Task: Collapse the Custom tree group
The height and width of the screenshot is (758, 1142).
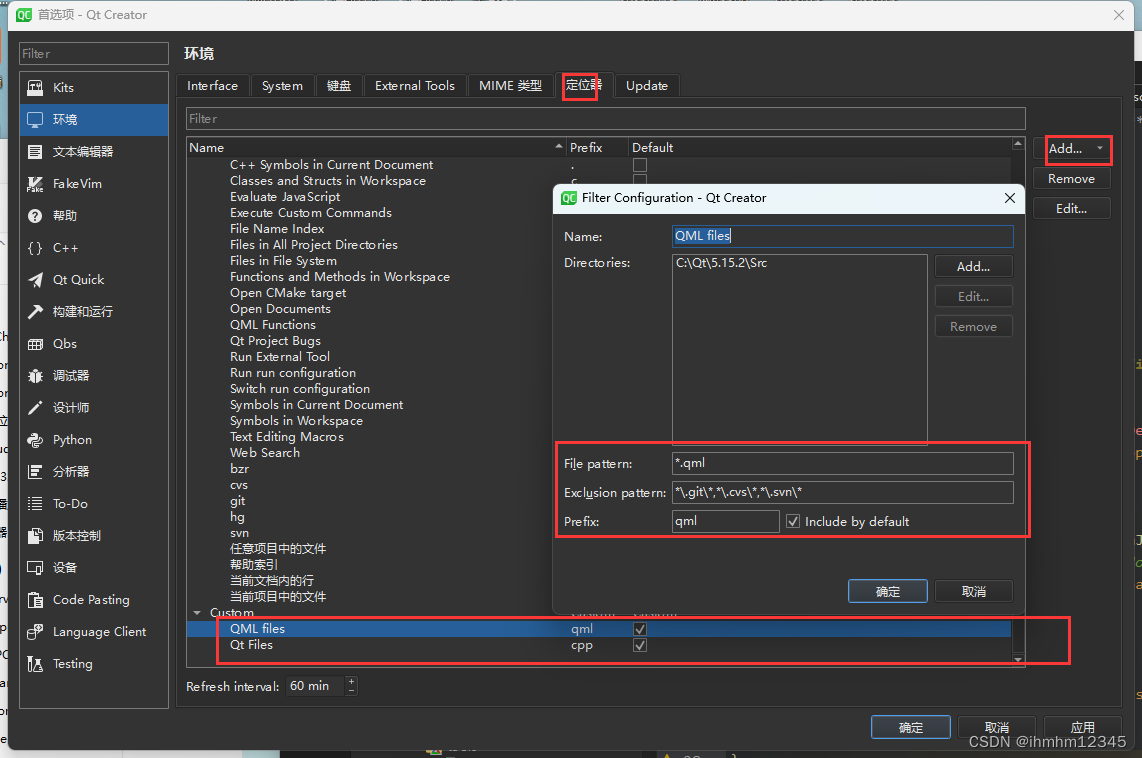Action: 197,613
